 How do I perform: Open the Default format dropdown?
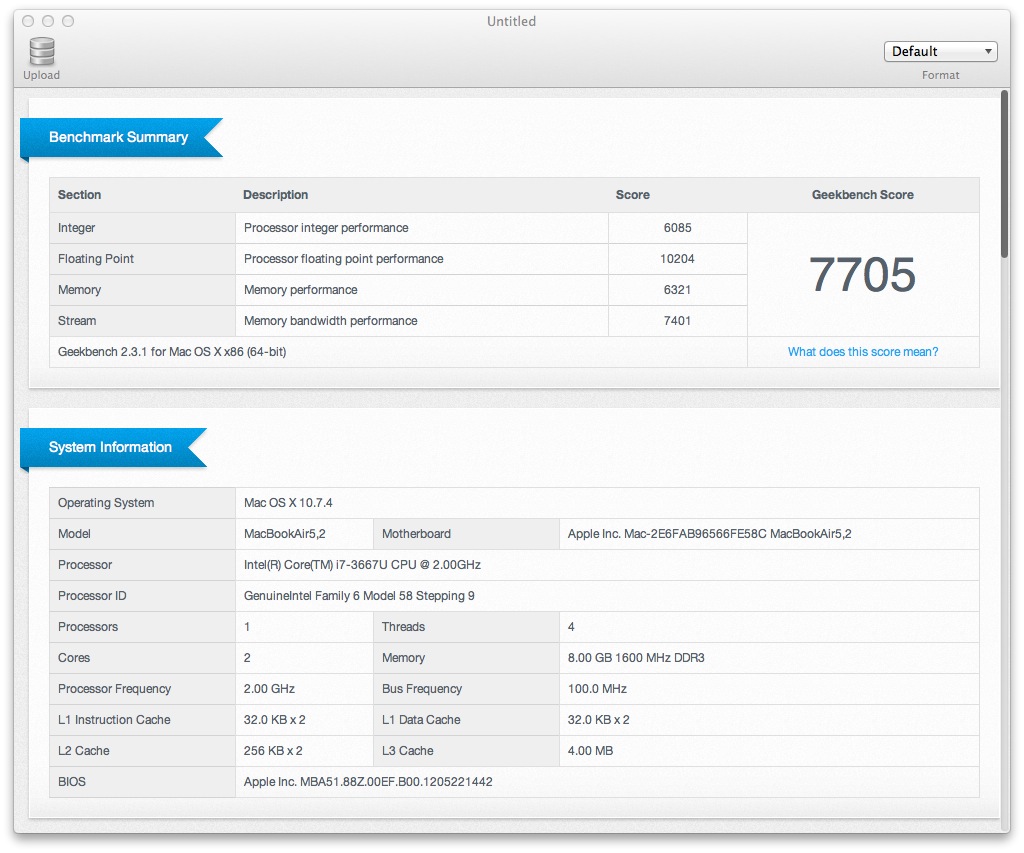(x=940, y=51)
